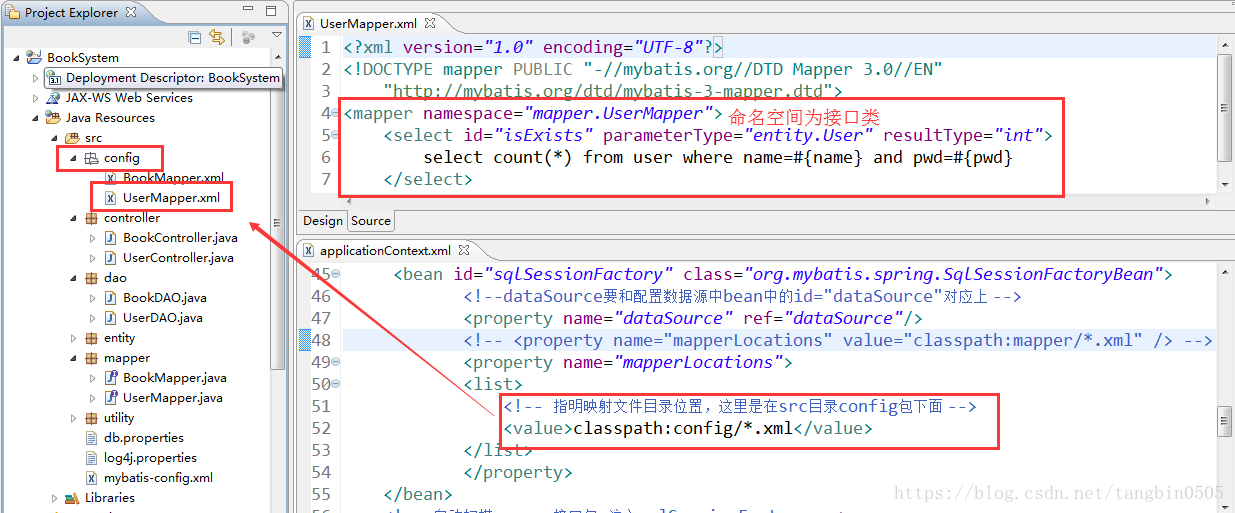Click the disabled working set icon in Project Explorer toolbar
The height and width of the screenshot is (513, 1235).
coord(249,37)
